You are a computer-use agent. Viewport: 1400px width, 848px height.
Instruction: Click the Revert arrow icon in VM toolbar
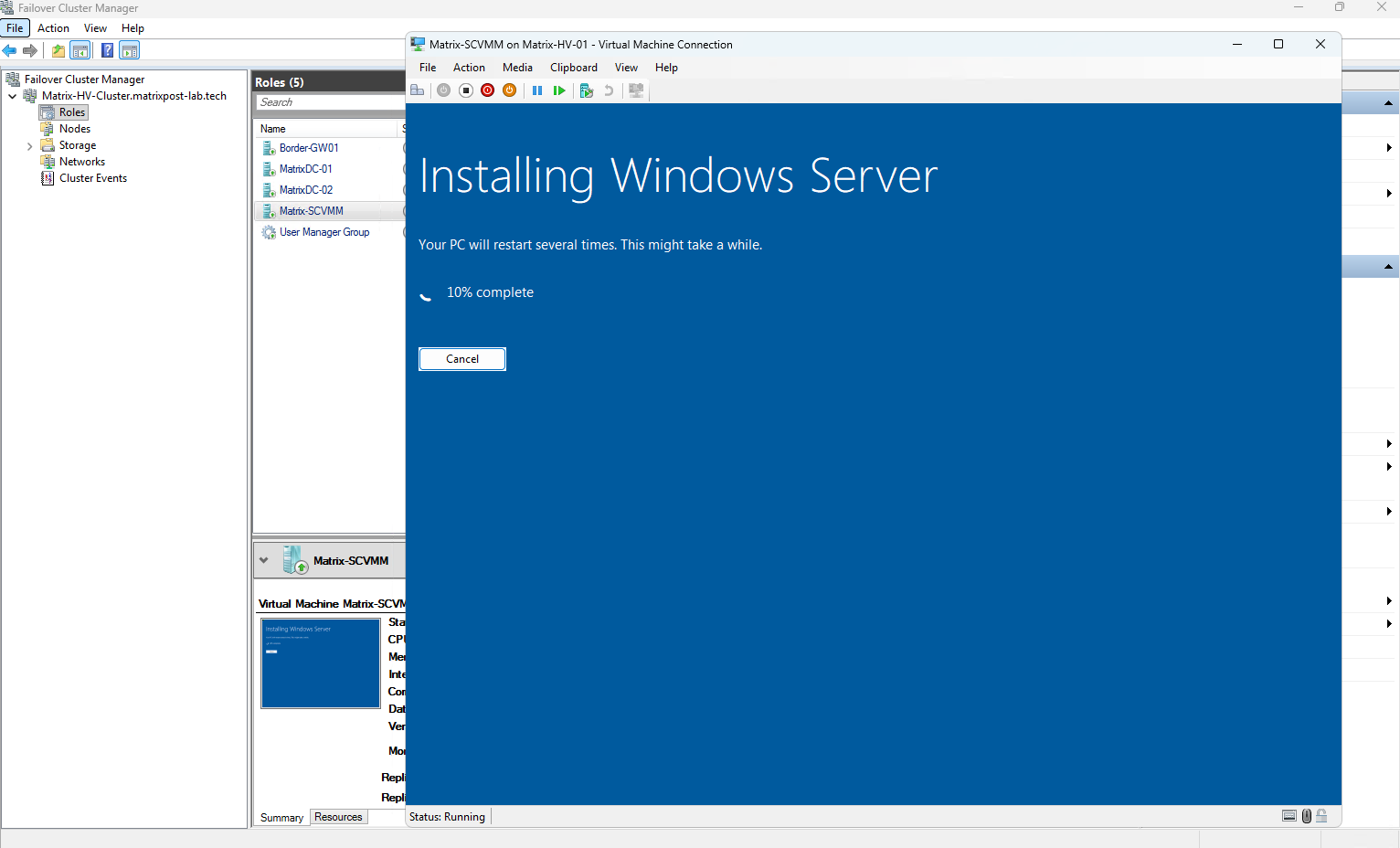click(609, 90)
